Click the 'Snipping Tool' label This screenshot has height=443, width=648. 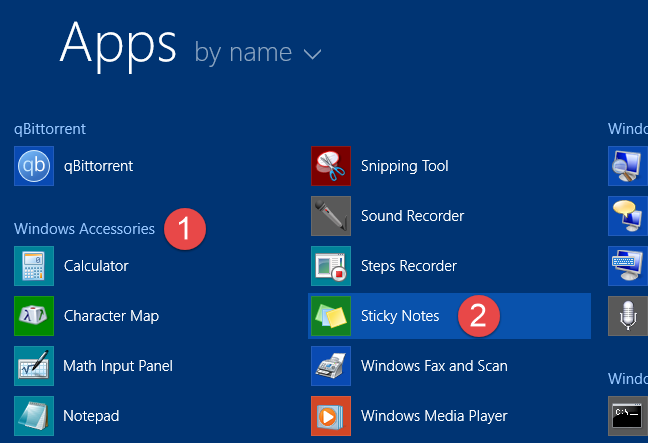405,167
